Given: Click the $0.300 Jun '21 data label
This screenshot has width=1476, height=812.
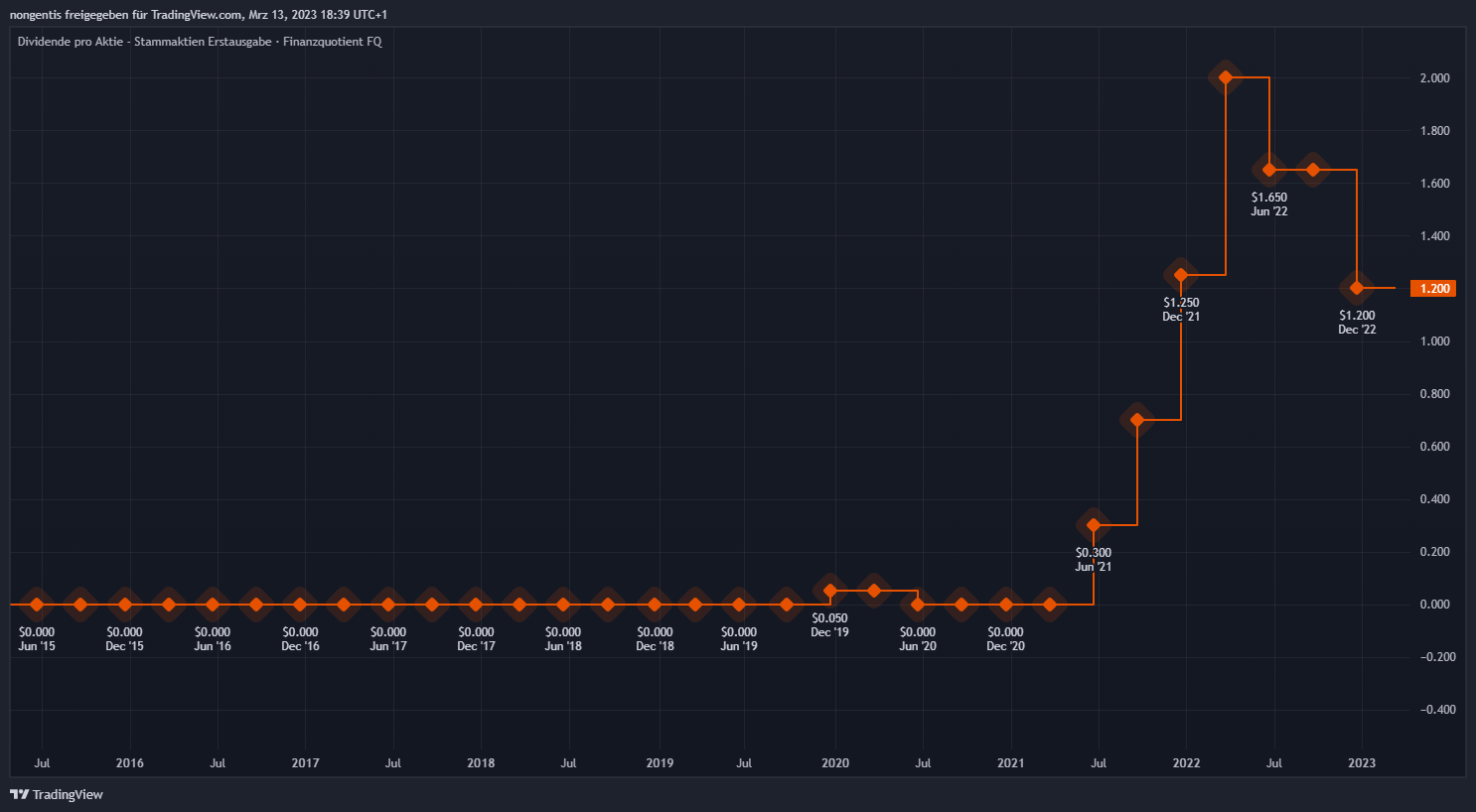Looking at the screenshot, I should click(1094, 560).
